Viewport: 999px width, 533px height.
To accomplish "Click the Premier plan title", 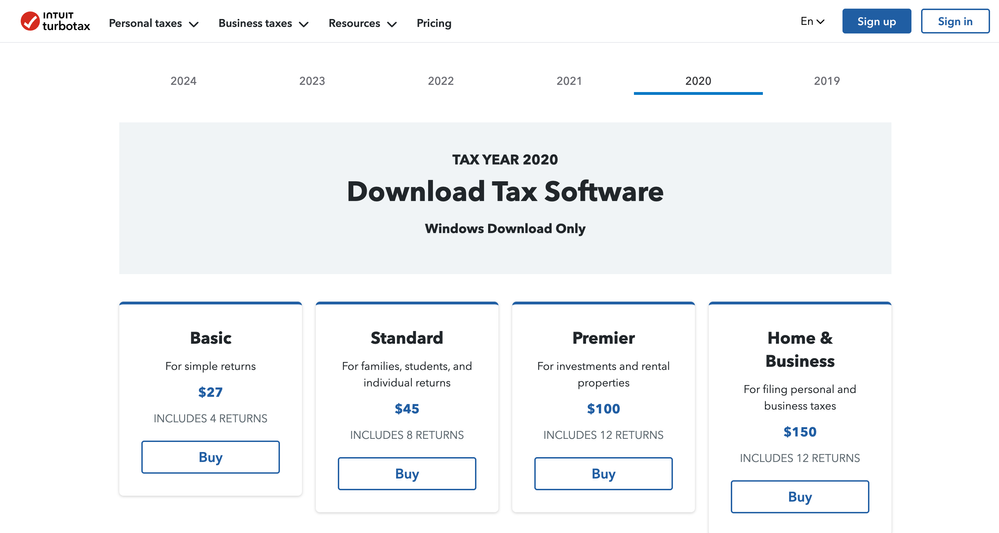I will (603, 338).
